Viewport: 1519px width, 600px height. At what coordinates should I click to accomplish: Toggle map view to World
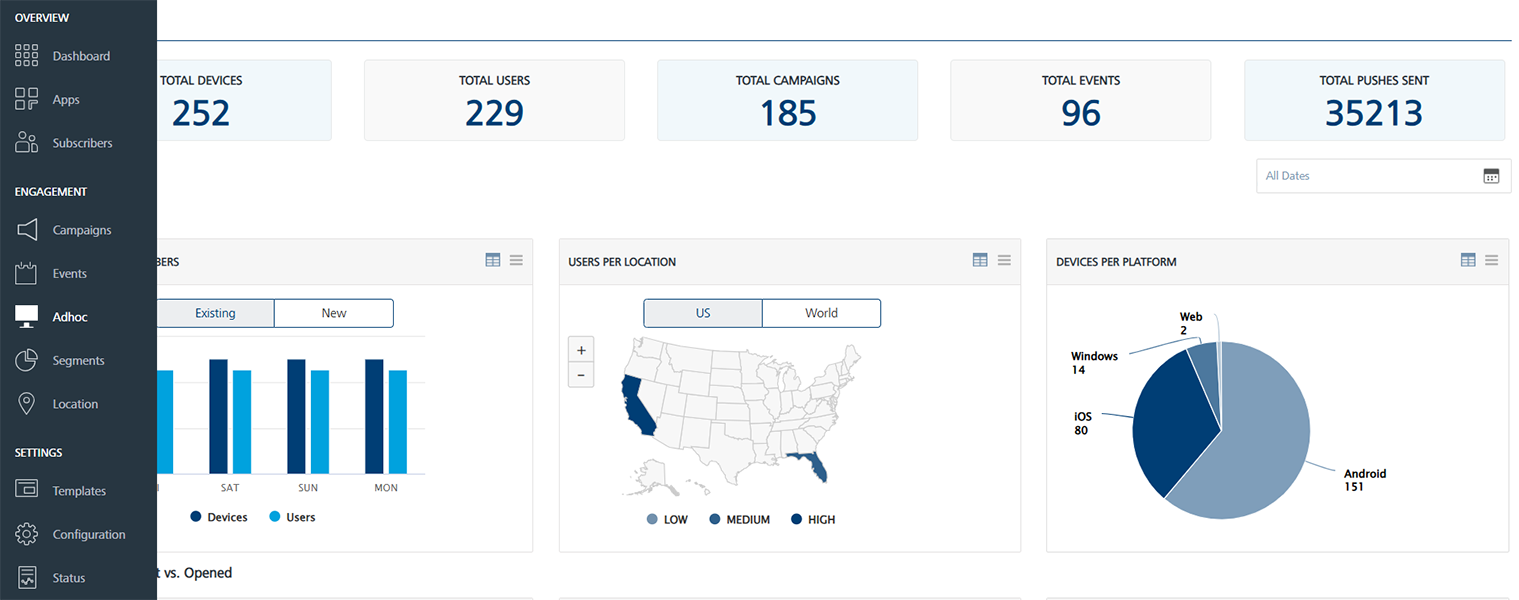point(821,313)
